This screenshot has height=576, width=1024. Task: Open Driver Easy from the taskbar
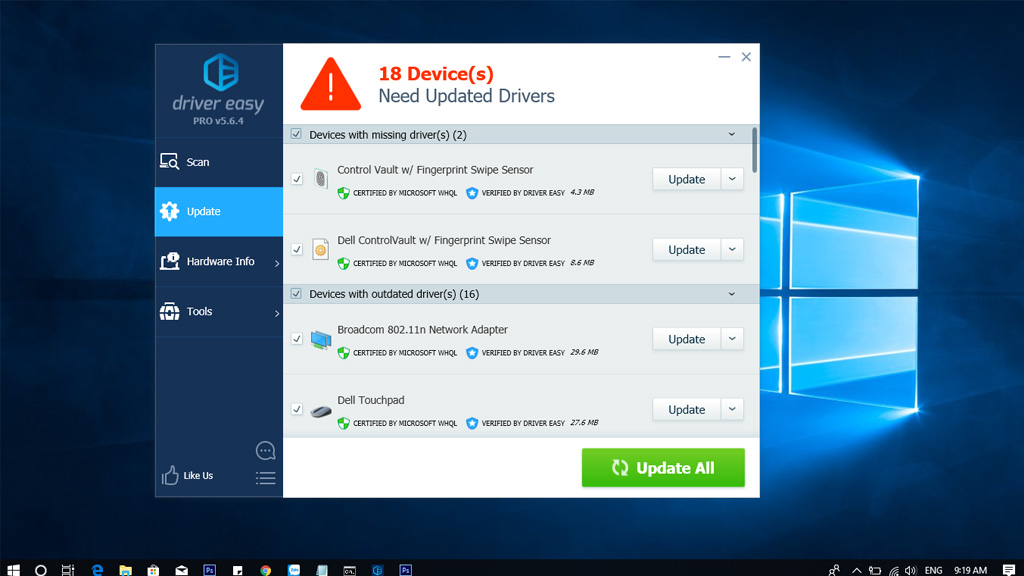(377, 570)
